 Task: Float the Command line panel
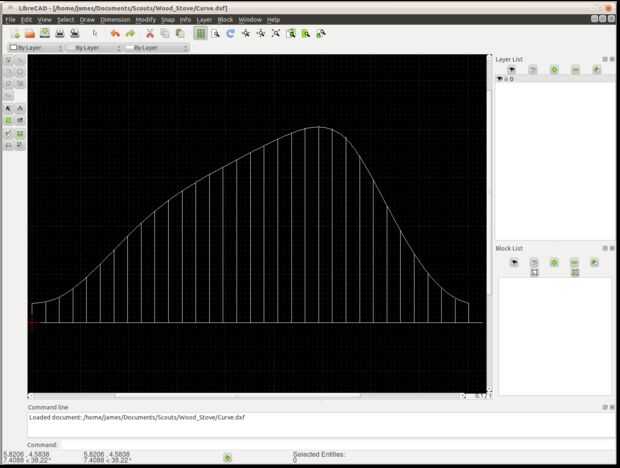click(605, 407)
